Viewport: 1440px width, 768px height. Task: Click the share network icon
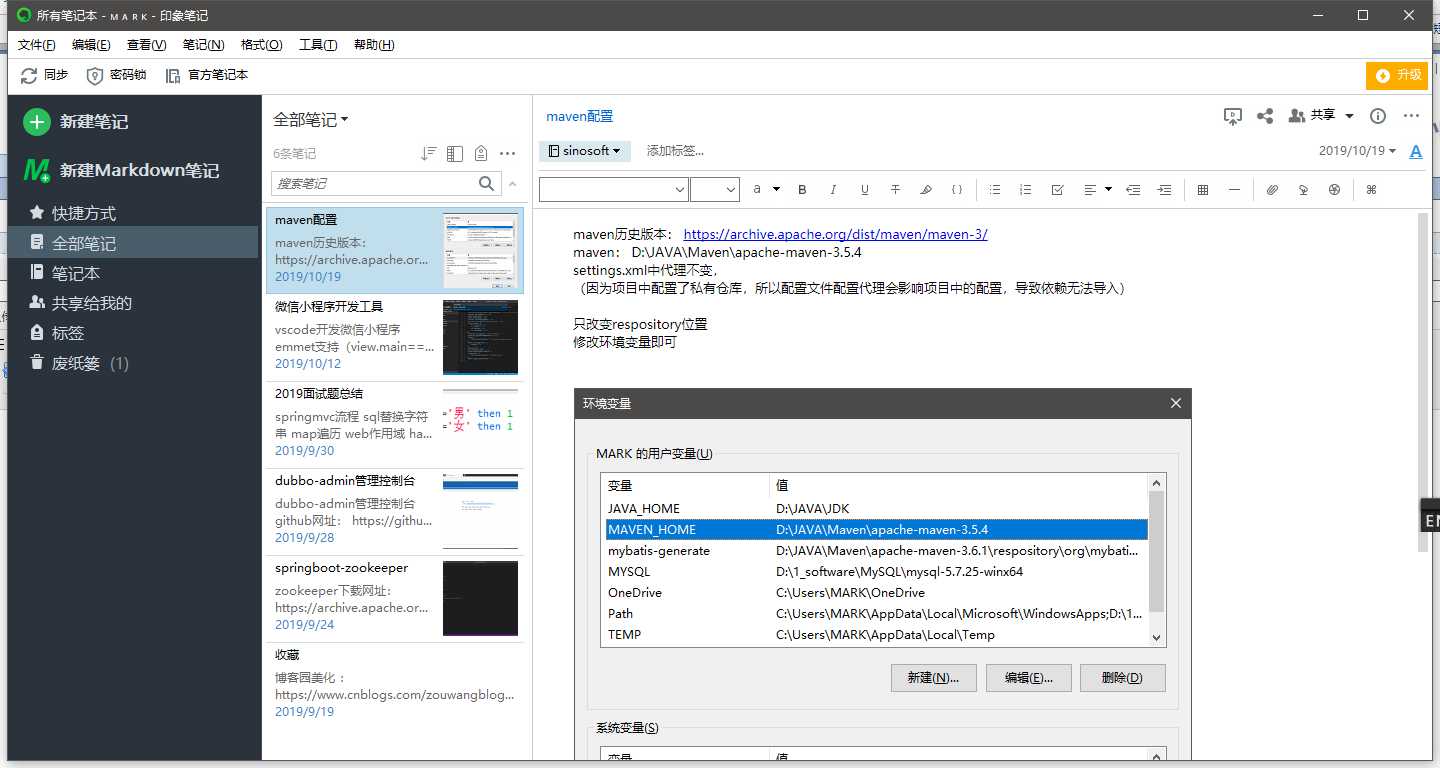(1265, 116)
